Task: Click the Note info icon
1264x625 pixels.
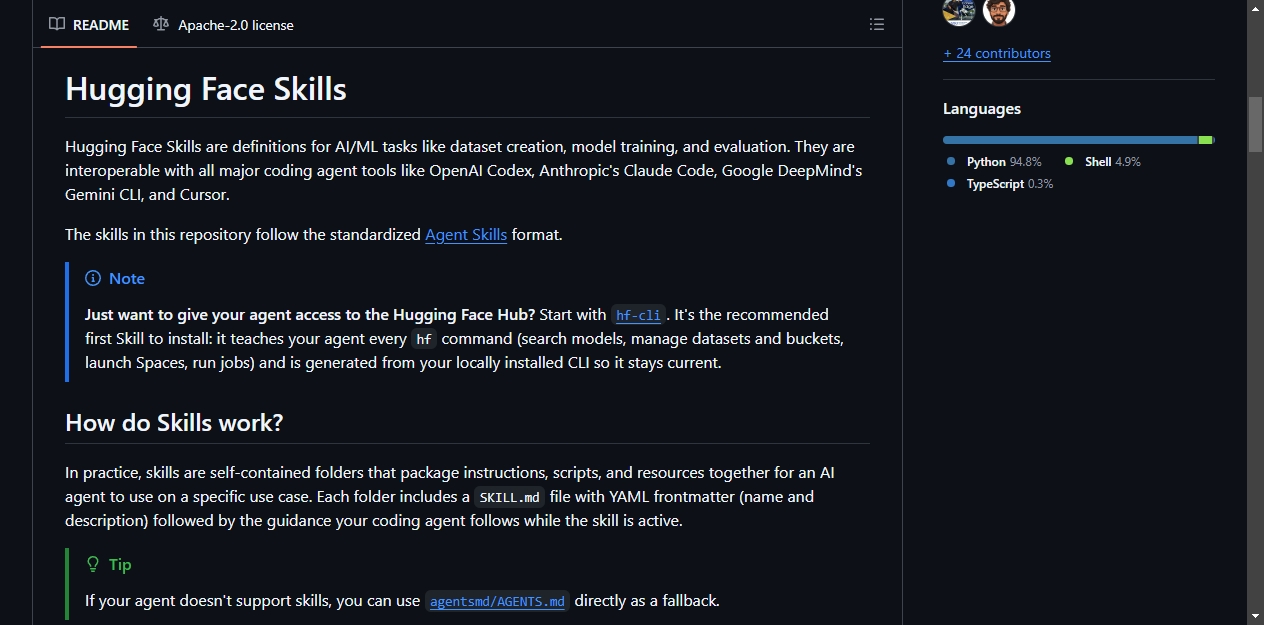Action: 93,278
